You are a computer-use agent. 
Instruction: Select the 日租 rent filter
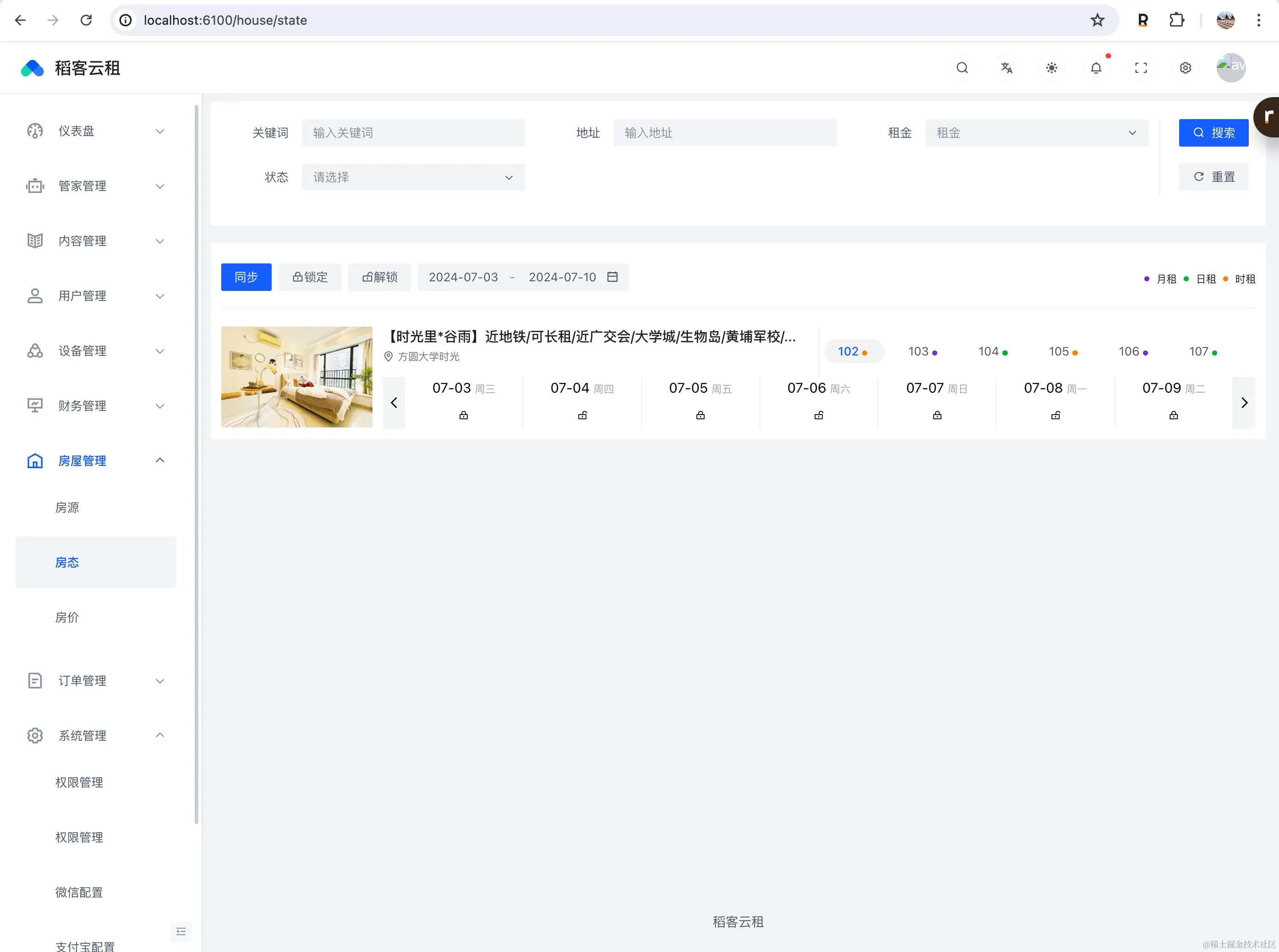[x=1205, y=279]
